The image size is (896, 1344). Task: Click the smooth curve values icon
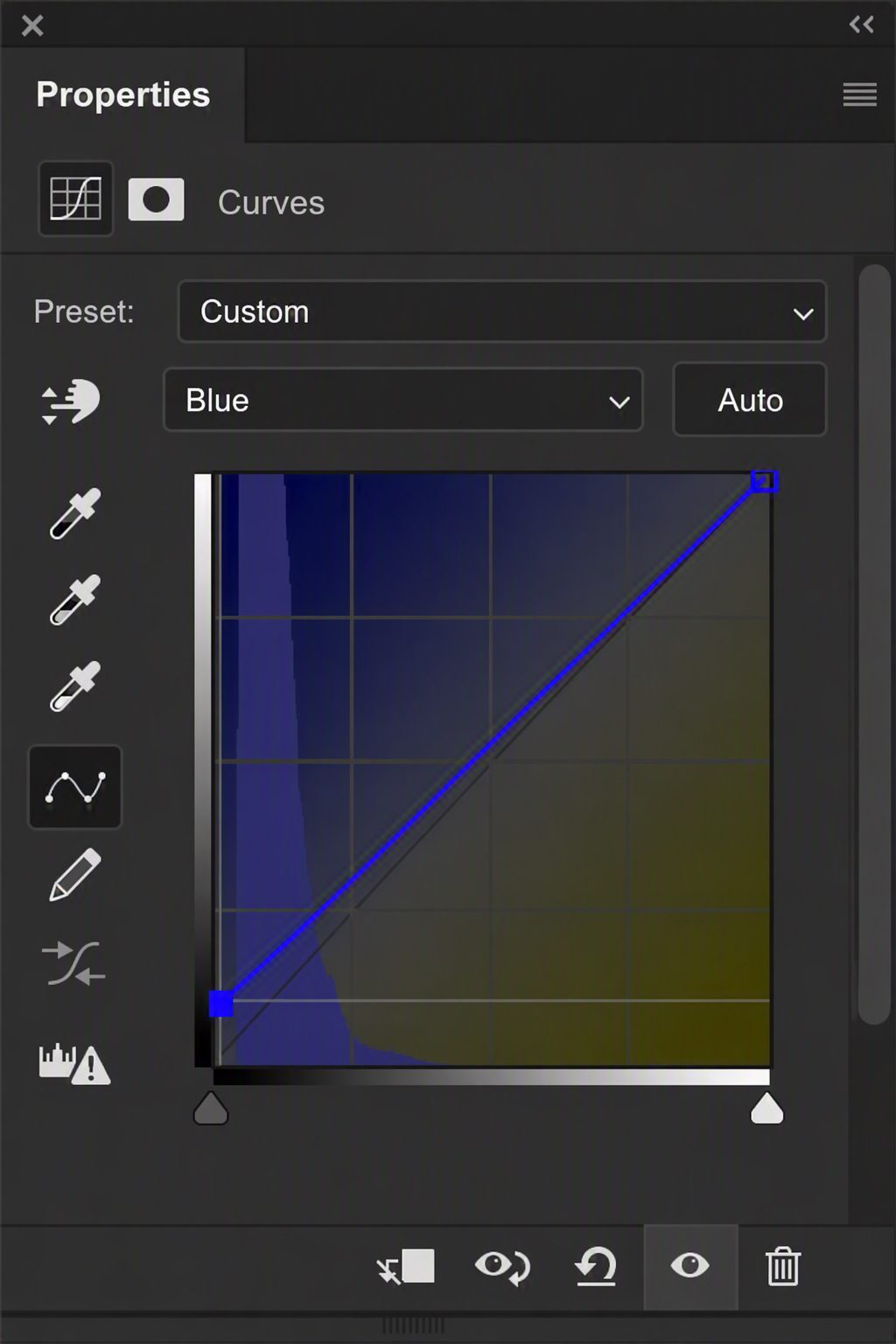pos(73,963)
